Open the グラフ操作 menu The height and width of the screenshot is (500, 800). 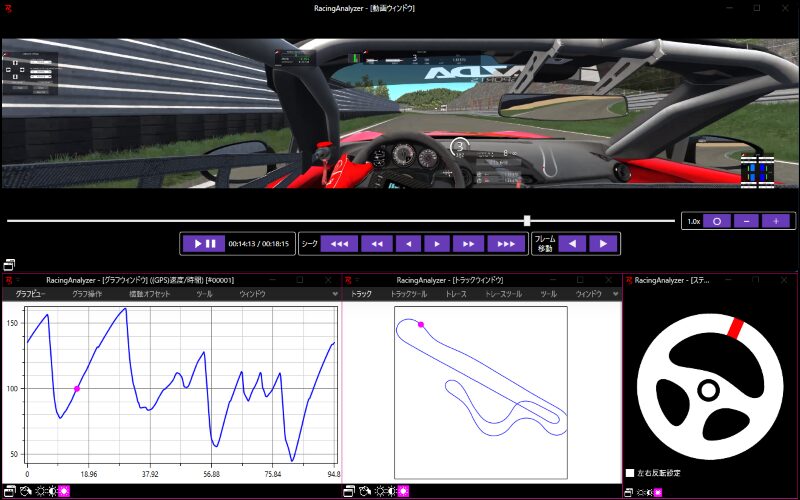tap(87, 295)
